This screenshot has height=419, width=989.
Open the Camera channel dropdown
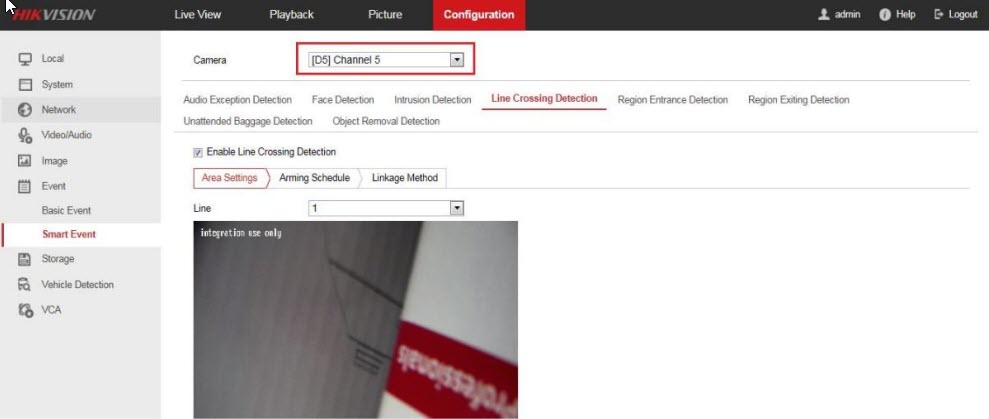pos(457,60)
